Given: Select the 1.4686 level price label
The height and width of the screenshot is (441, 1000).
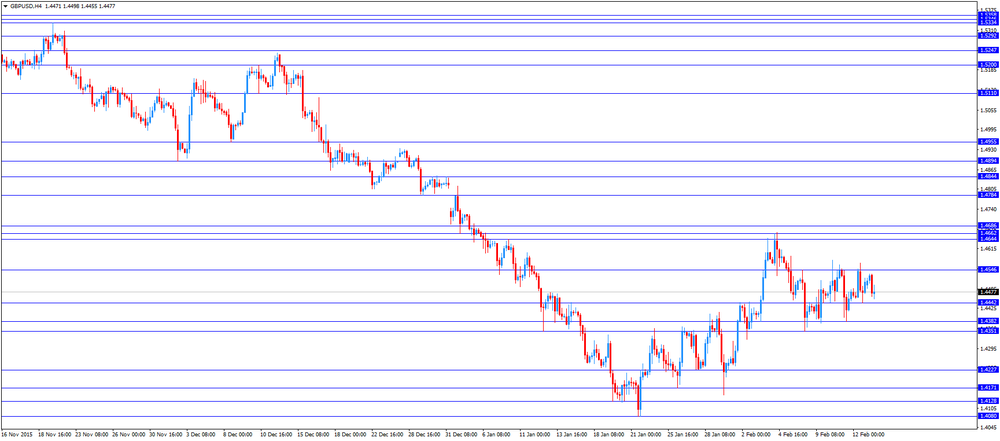Looking at the screenshot, I should coord(988,226).
